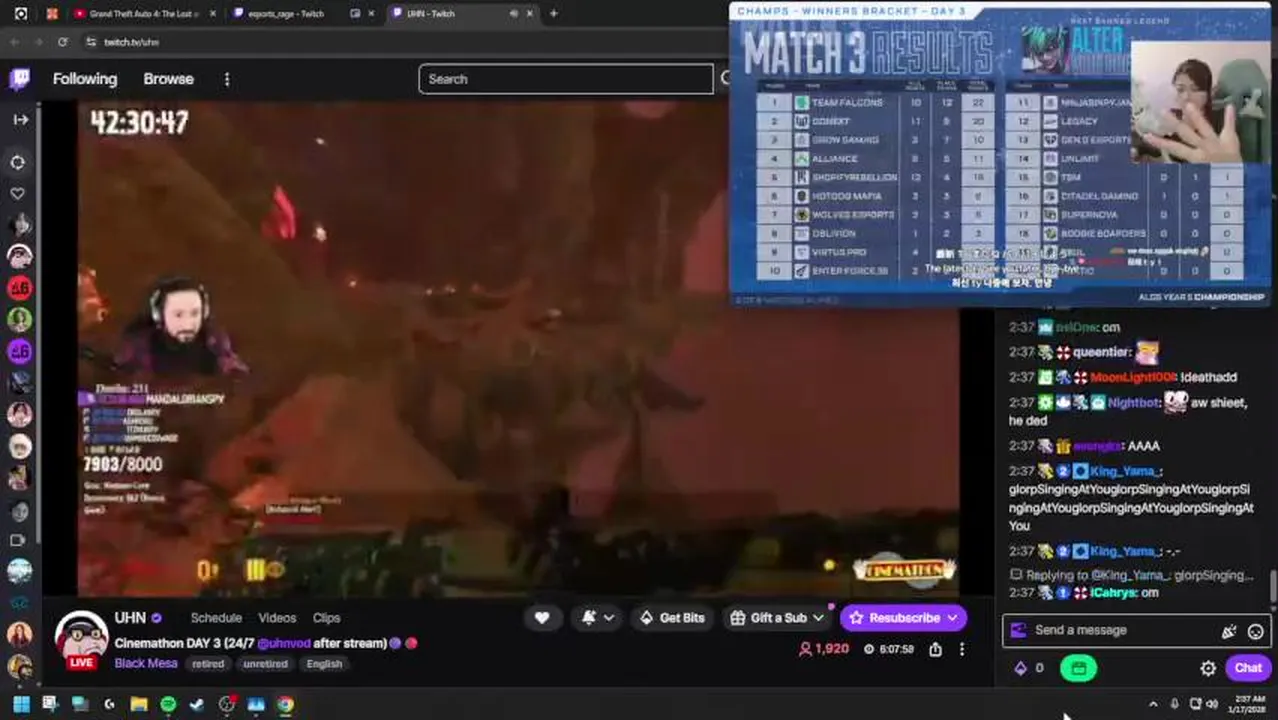
Task: Send message with the Chat button
Action: [1248, 668]
